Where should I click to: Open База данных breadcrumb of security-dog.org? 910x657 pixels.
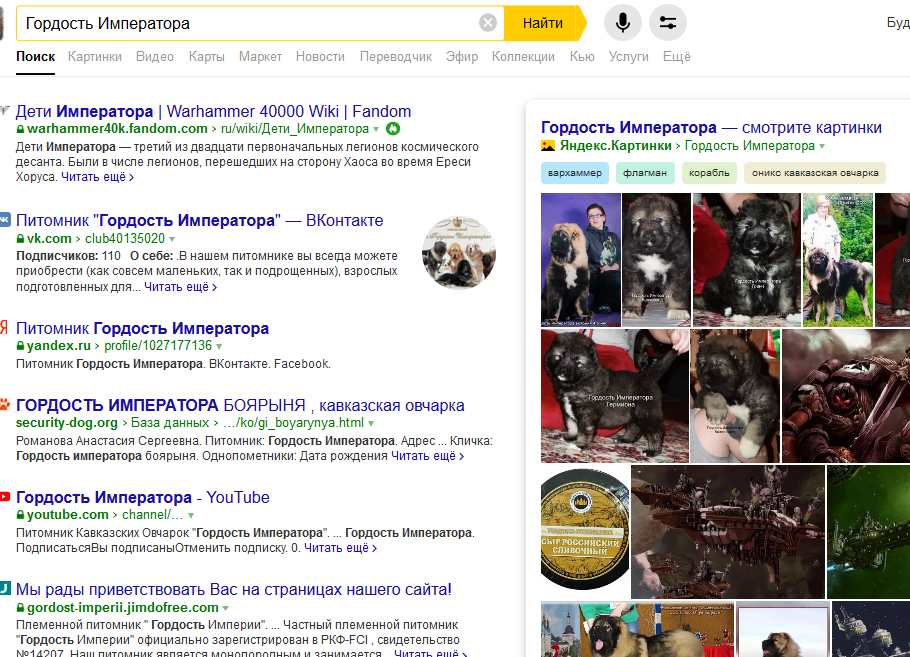click(x=169, y=423)
